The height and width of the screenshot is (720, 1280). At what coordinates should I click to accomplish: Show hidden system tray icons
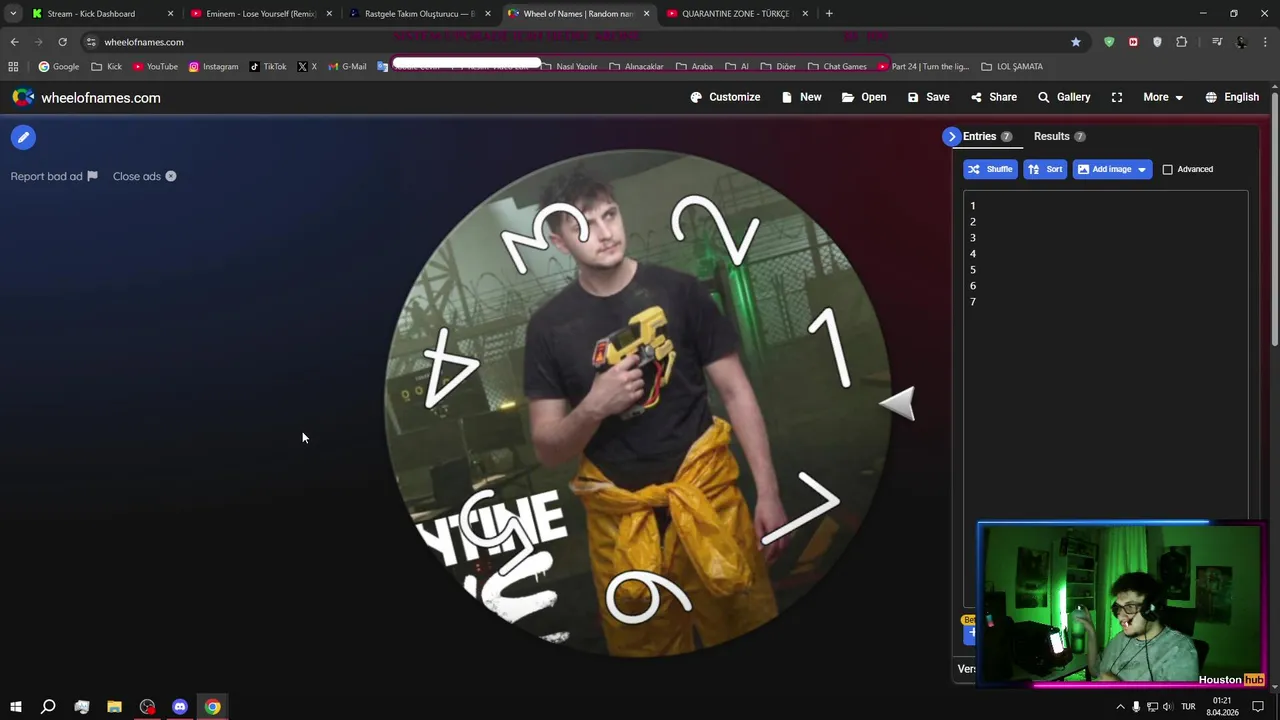pyautogui.click(x=1120, y=707)
